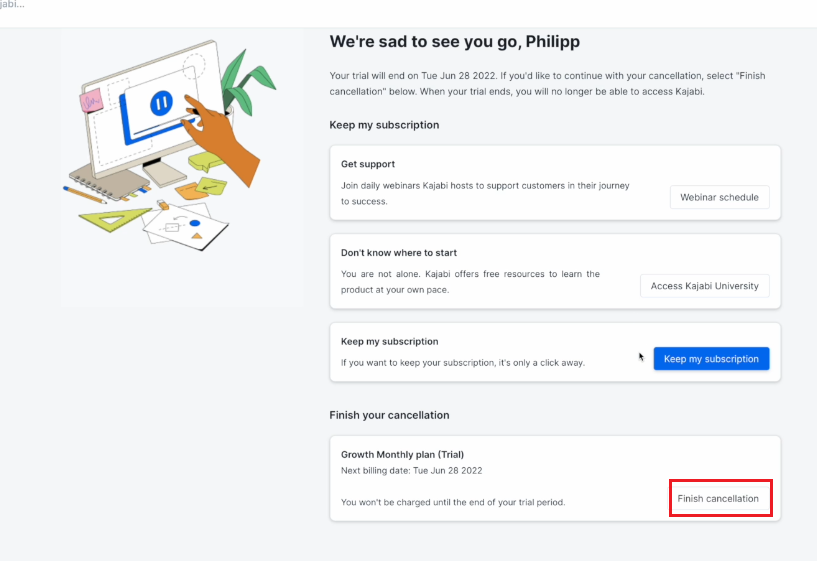Click the yellow speech bubble graphic

click(x=206, y=161)
